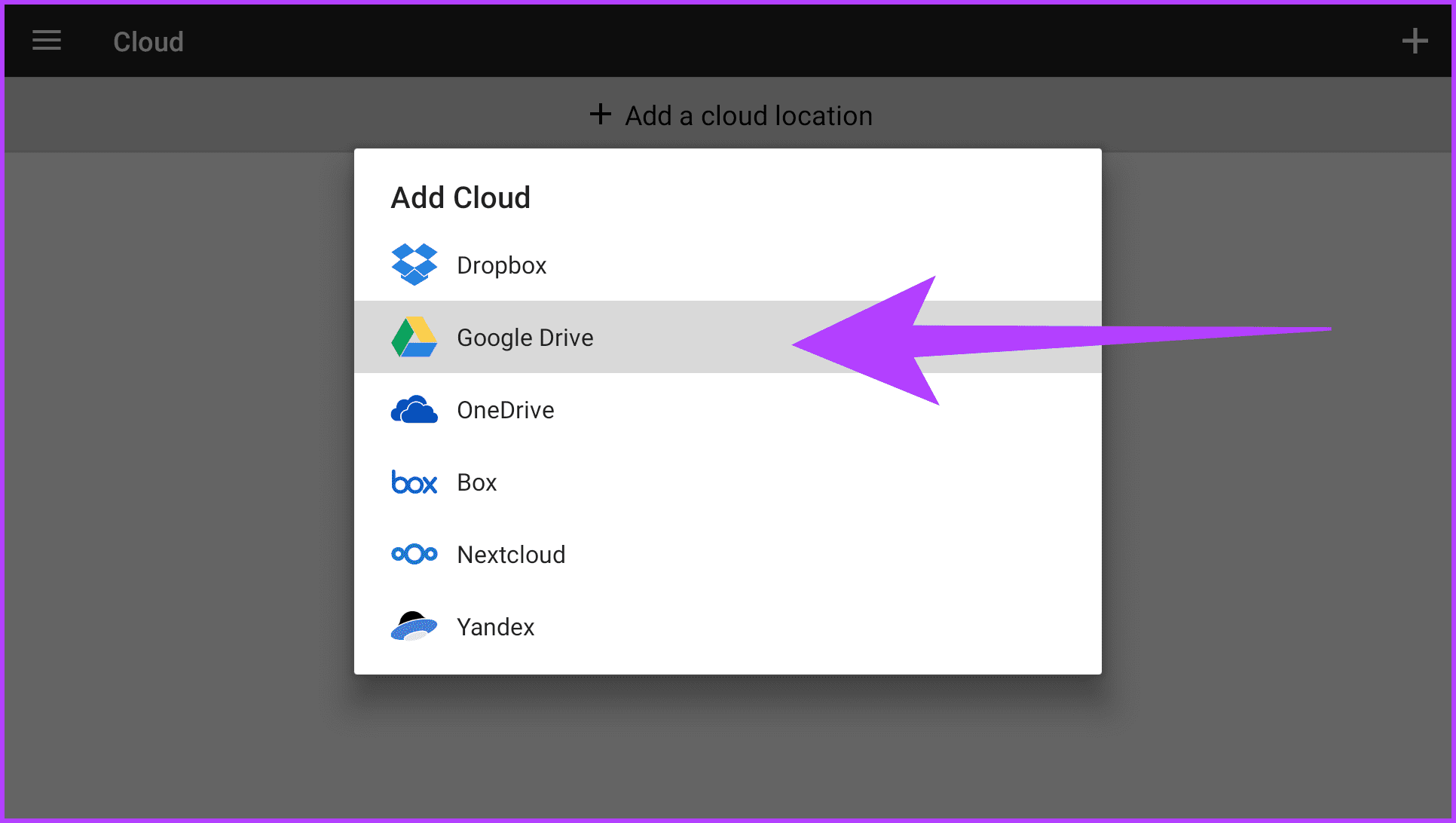Choose OneDrive as a cloud provider
Image resolution: width=1456 pixels, height=823 pixels.
pos(506,409)
